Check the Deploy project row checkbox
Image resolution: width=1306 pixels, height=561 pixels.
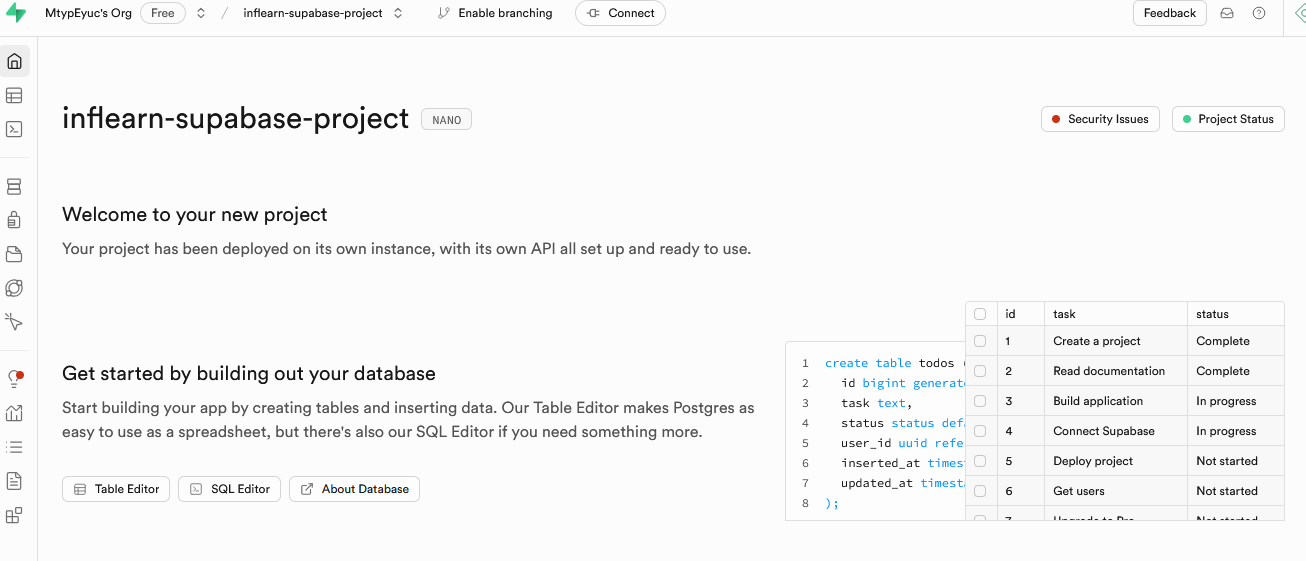(980, 461)
